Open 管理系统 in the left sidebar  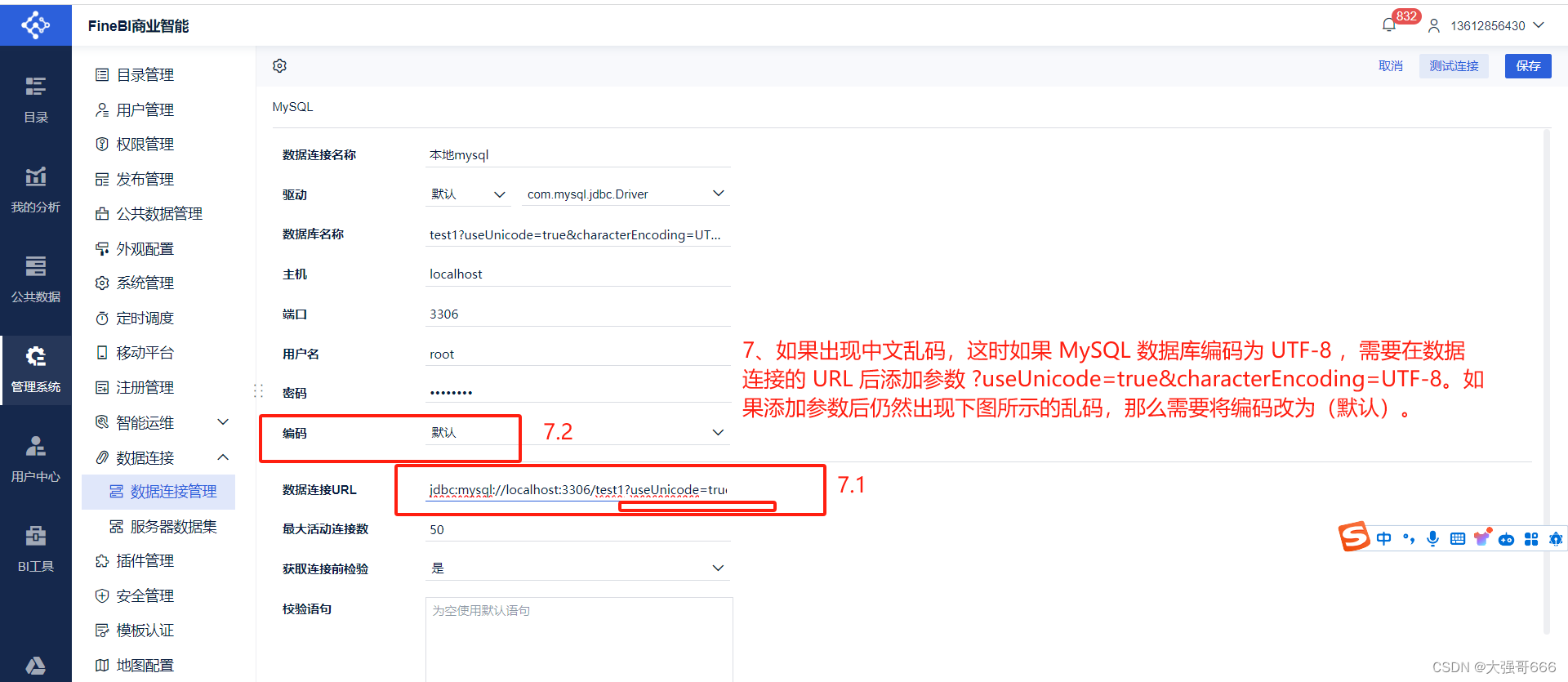(35, 369)
